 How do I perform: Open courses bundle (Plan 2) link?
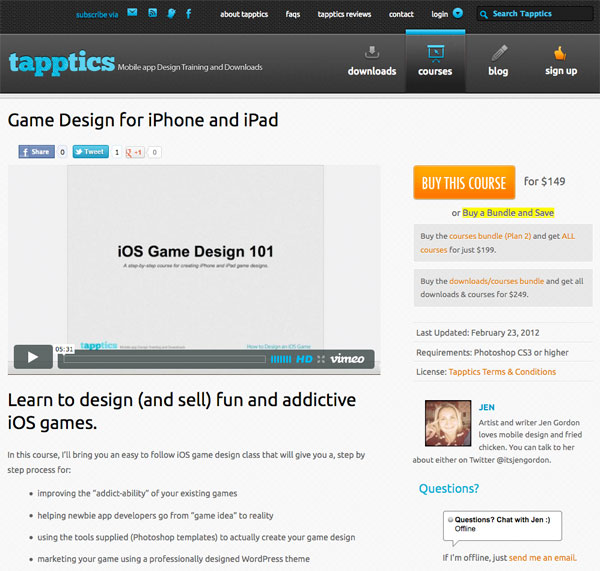(x=490, y=236)
